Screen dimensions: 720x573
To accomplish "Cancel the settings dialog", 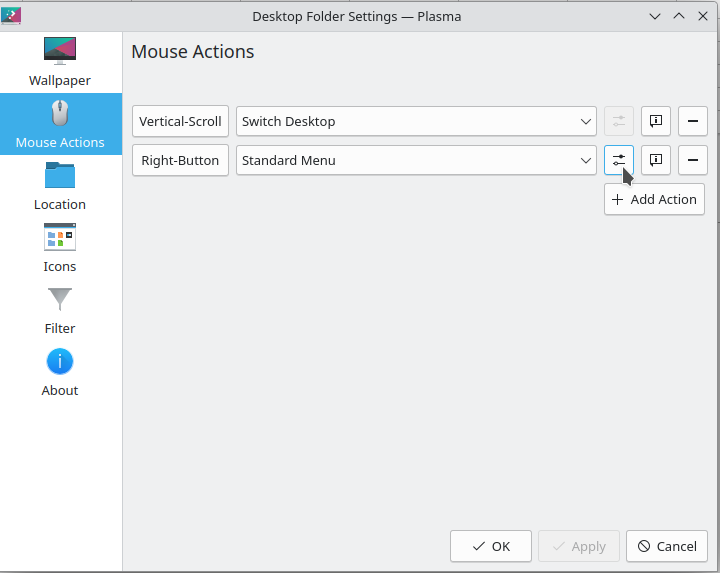I will (667, 546).
